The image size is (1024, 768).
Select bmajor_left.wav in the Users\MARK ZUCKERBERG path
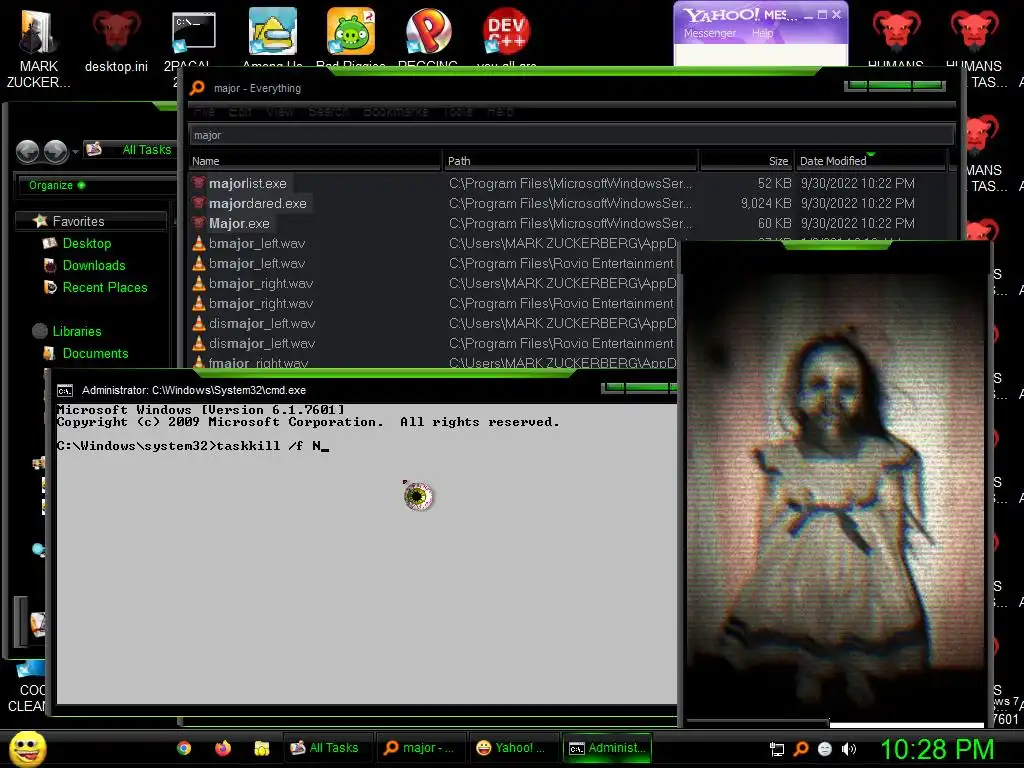coord(257,244)
